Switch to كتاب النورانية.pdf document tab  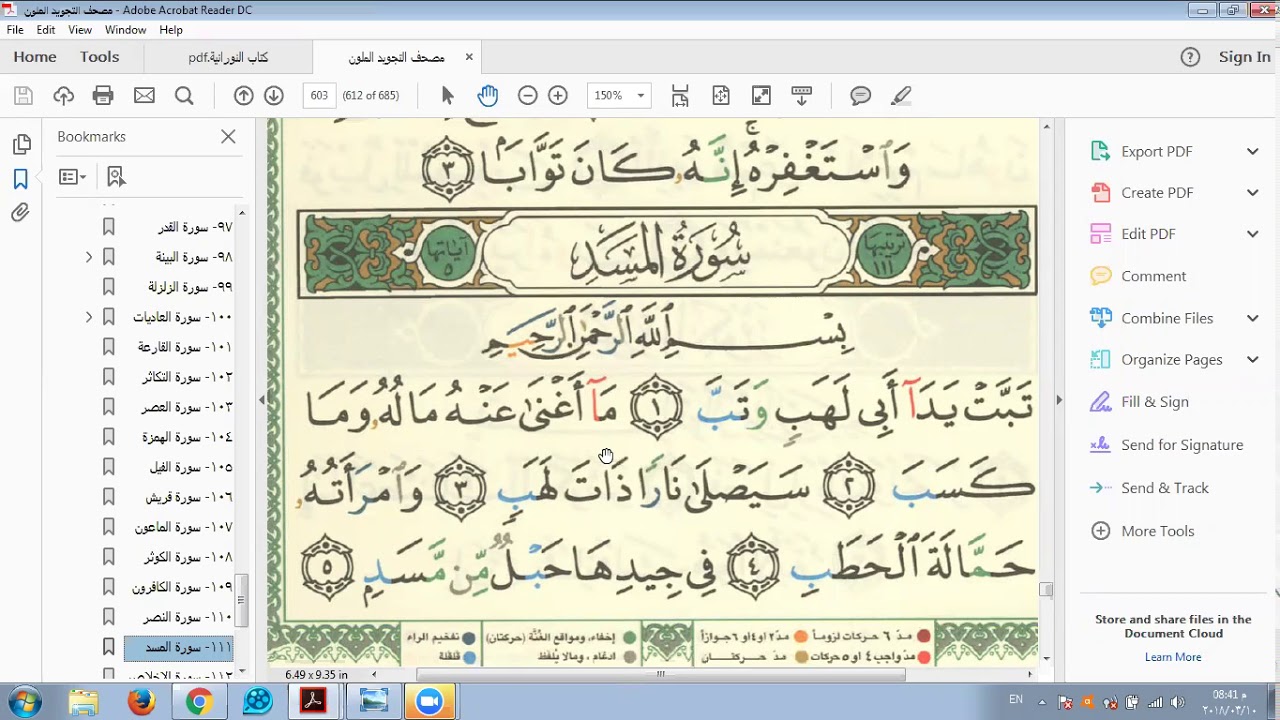point(228,57)
